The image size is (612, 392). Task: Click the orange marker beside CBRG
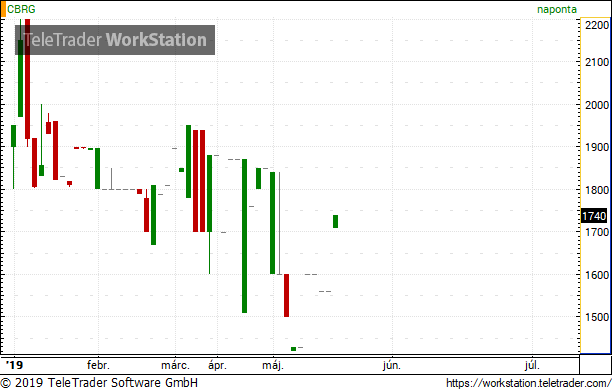tap(3, 9)
